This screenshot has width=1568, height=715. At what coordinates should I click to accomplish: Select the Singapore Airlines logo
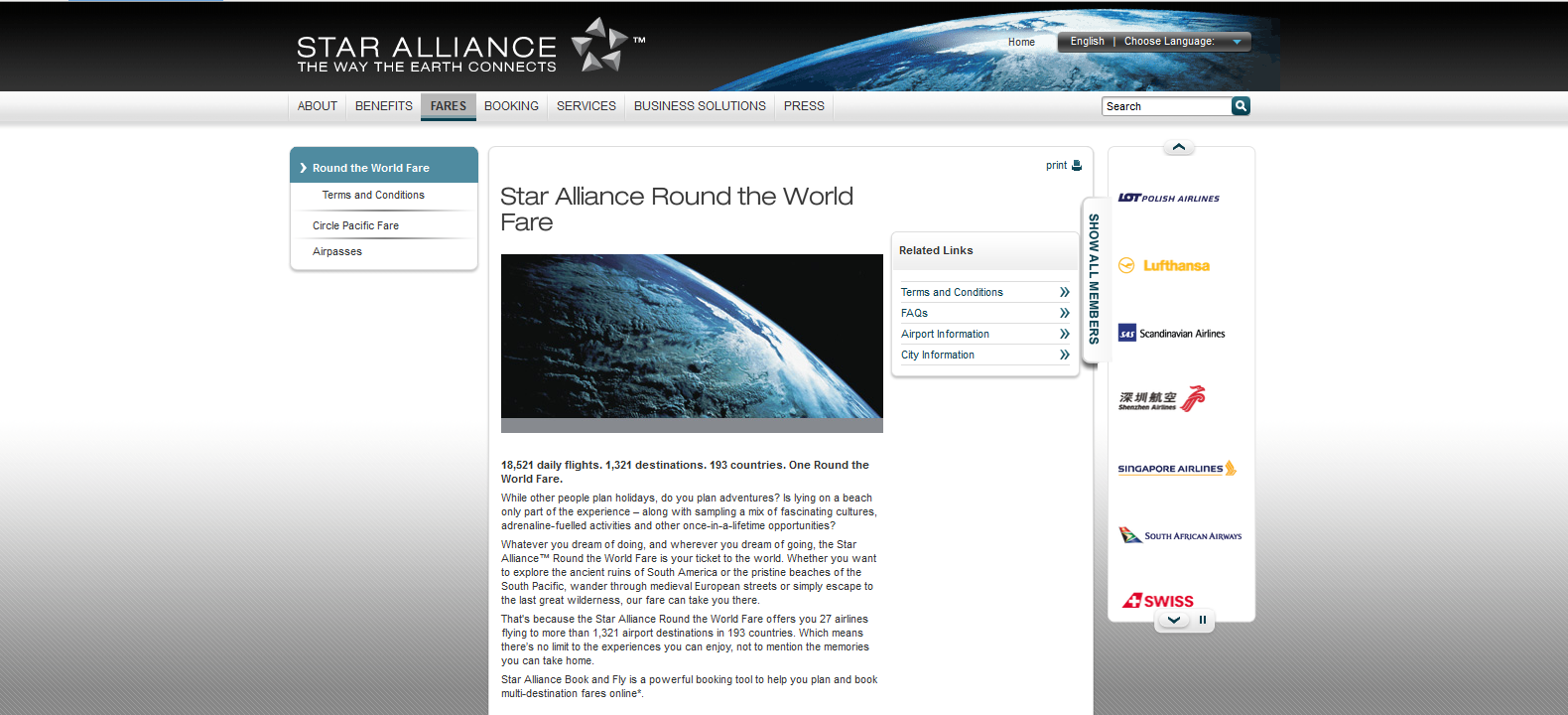tap(1177, 468)
